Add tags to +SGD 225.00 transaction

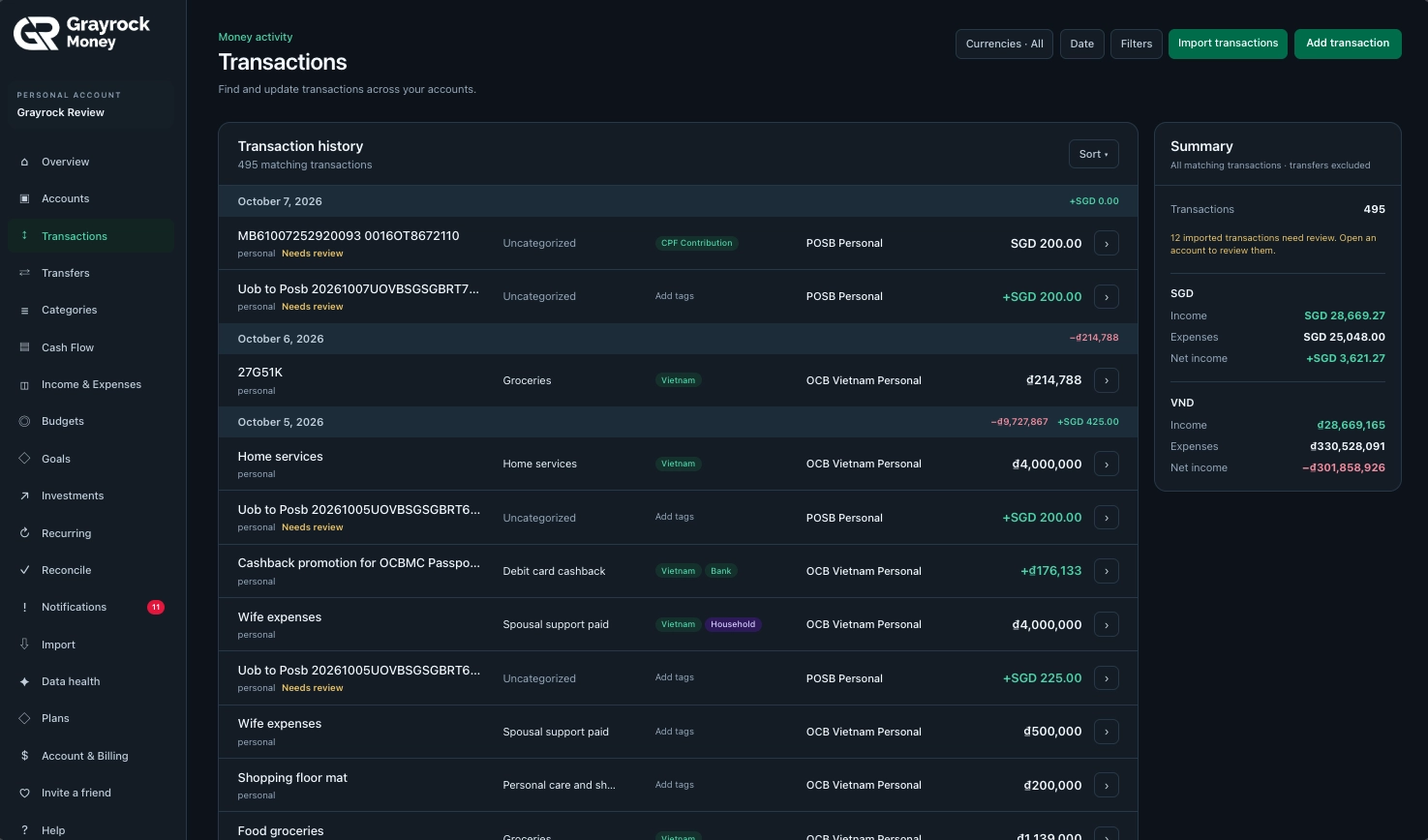pyautogui.click(x=675, y=677)
